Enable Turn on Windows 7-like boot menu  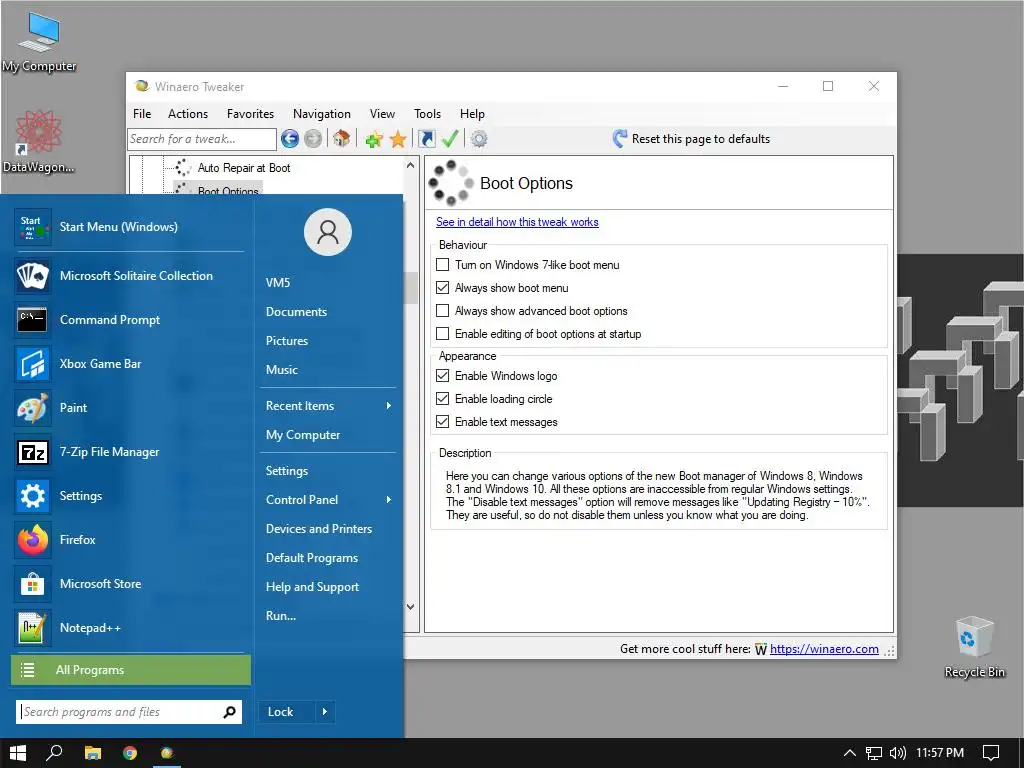click(x=443, y=264)
